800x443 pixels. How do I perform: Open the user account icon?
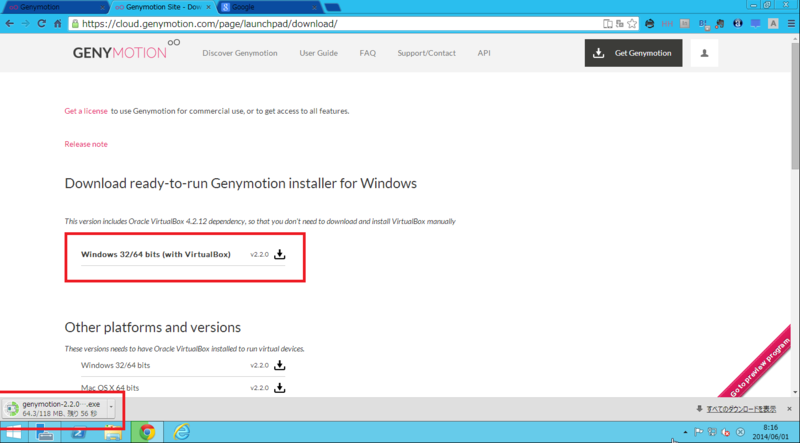[704, 53]
